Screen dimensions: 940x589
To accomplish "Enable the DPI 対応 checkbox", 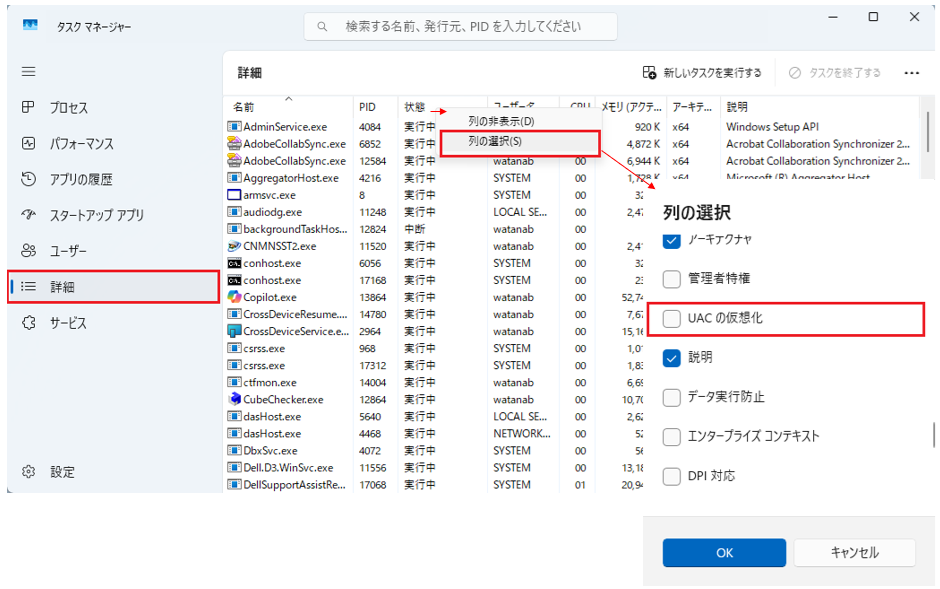I will [671, 476].
